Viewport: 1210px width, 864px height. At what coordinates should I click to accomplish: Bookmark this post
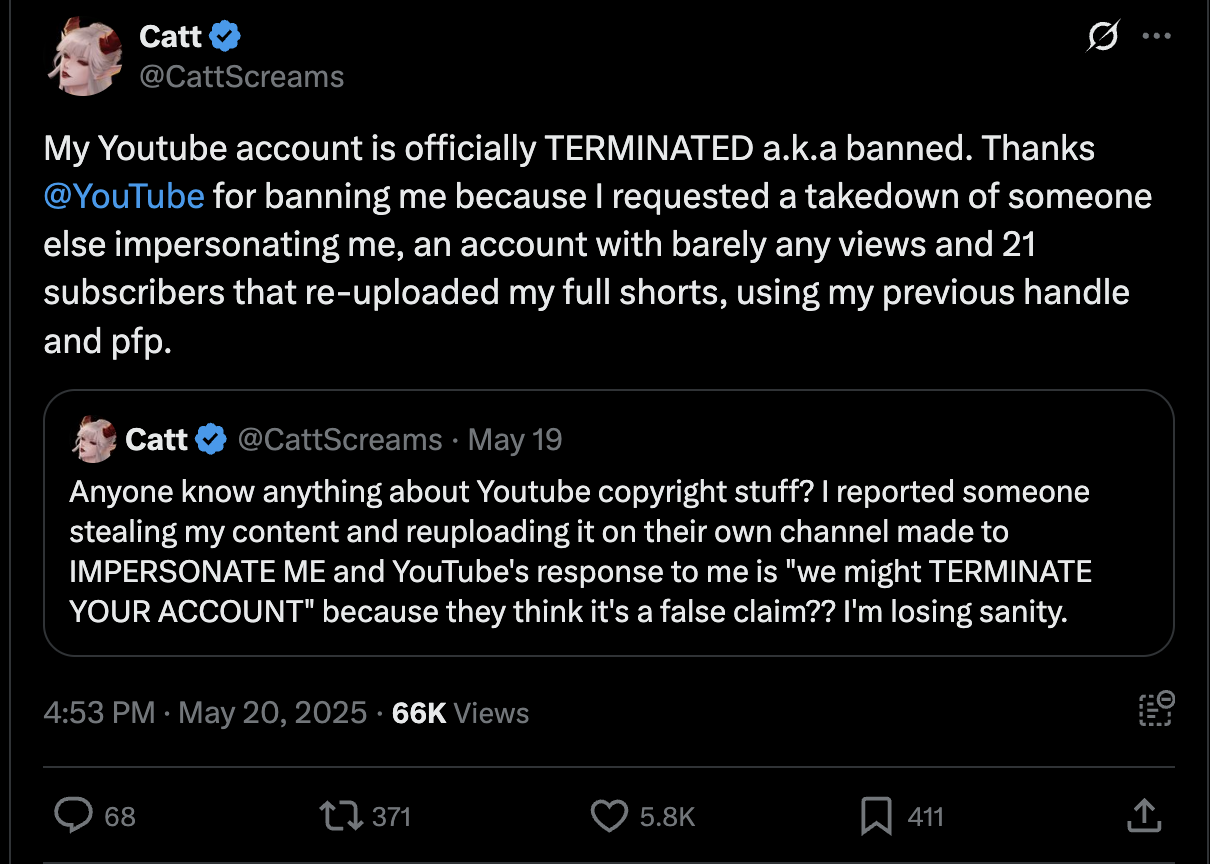click(x=876, y=816)
